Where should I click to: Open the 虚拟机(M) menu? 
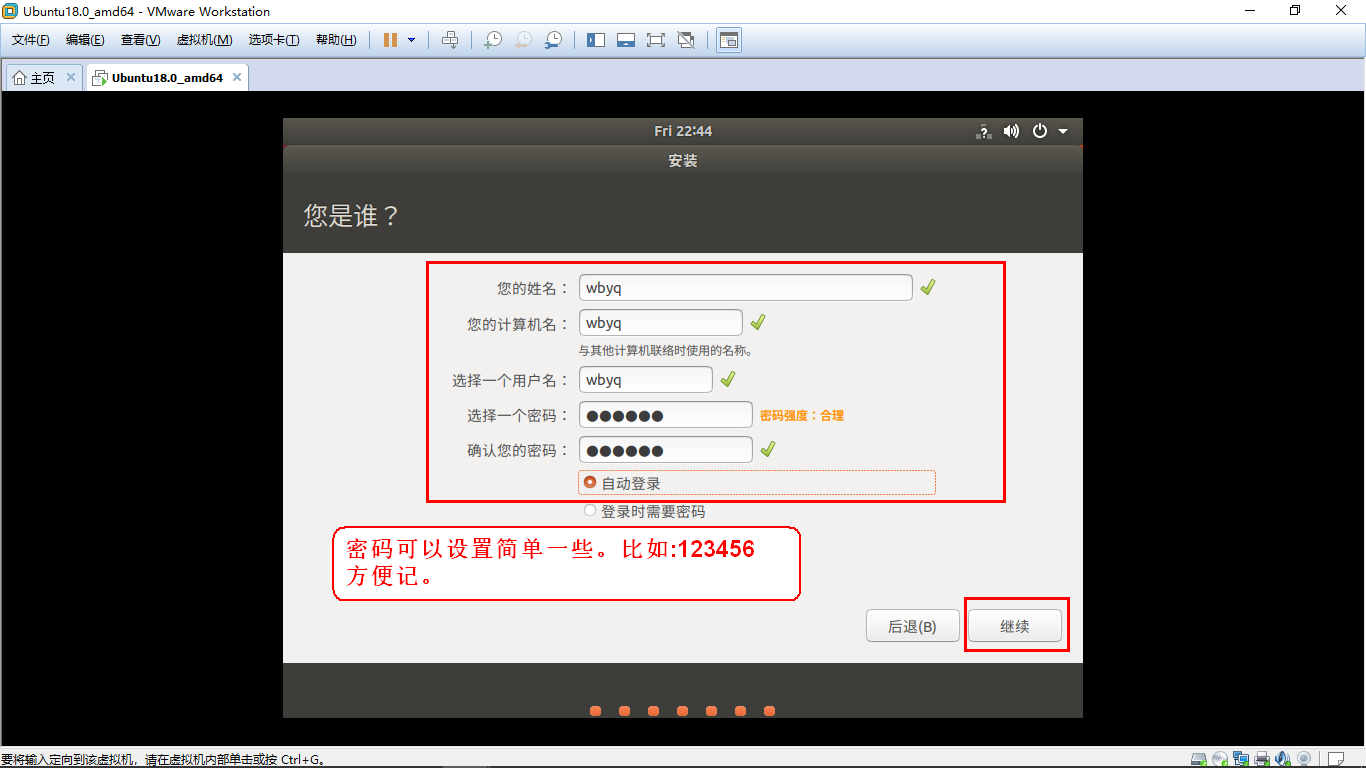coord(204,40)
